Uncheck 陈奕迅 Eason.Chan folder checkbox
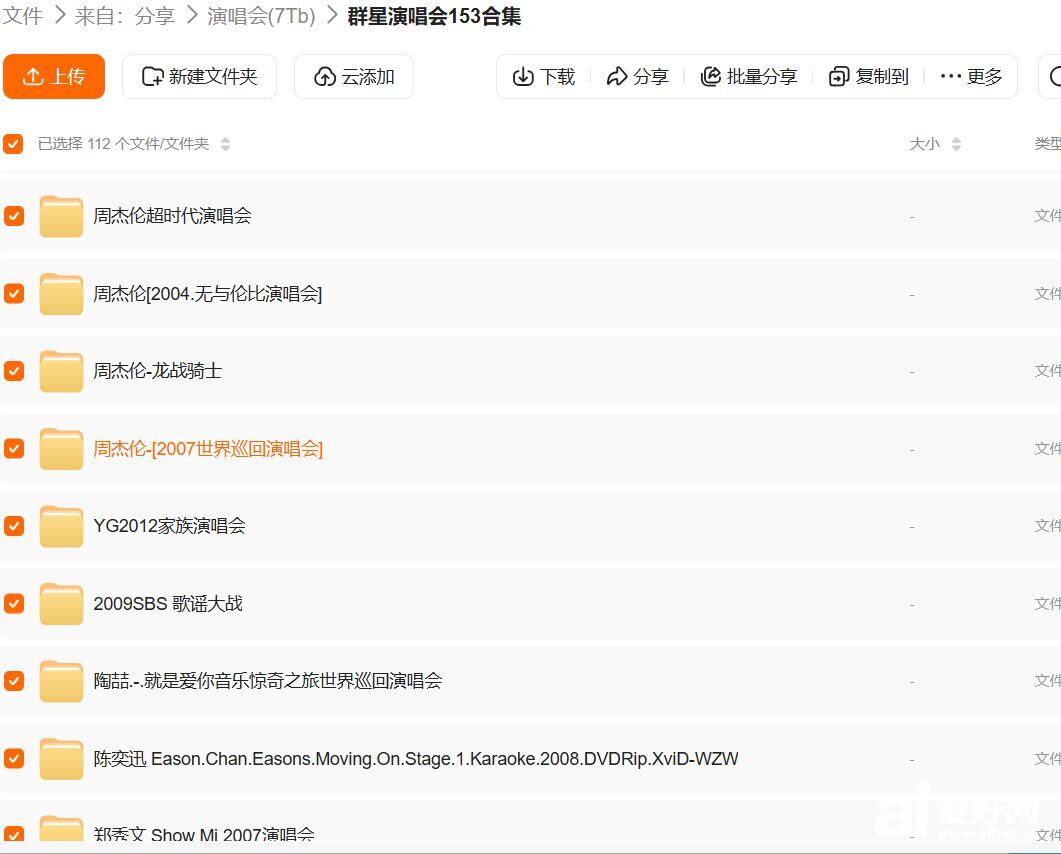This screenshot has height=854, width=1061. click(14, 758)
